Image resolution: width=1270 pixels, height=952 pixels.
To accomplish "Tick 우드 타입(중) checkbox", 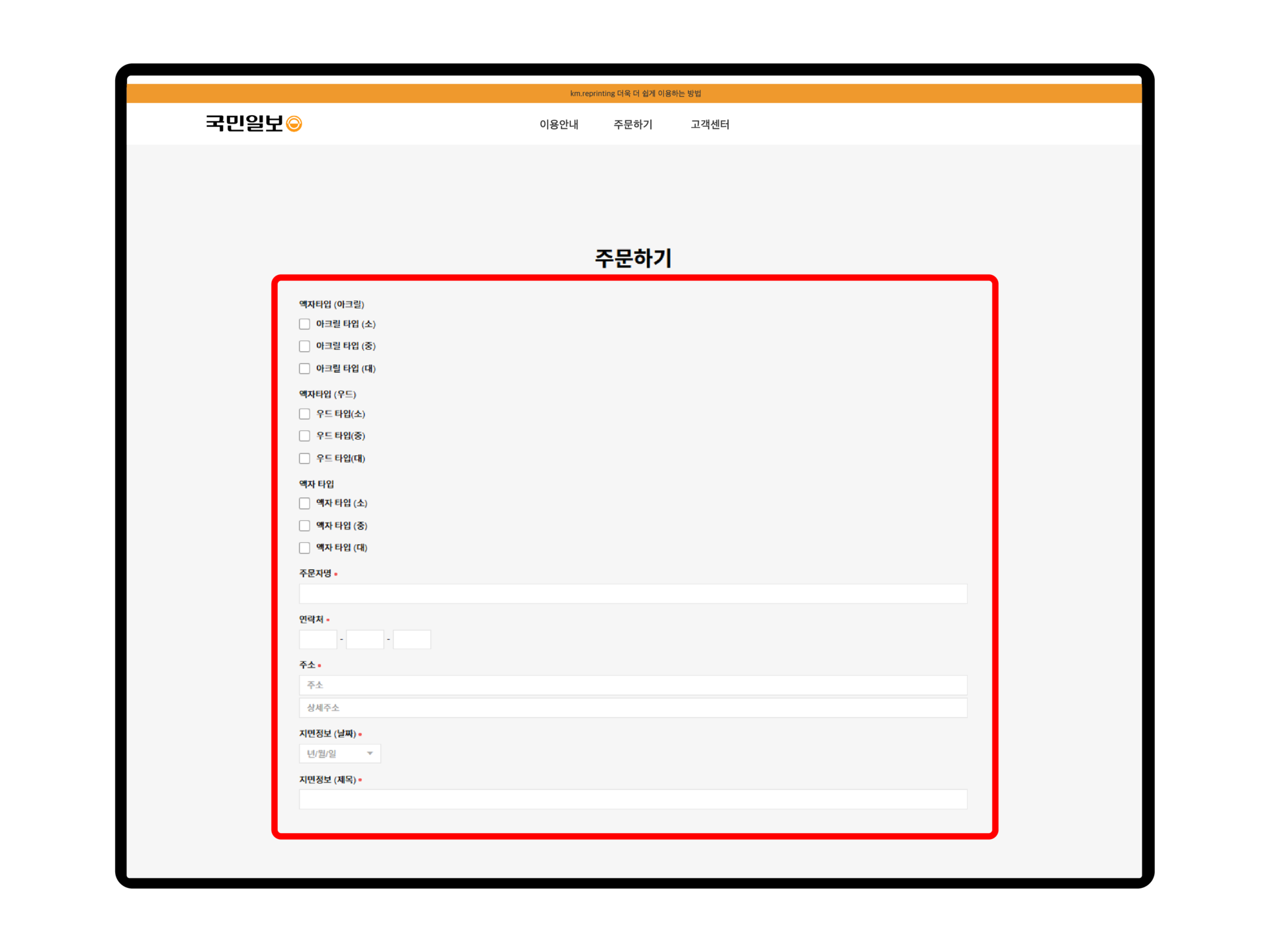I will 304,436.
